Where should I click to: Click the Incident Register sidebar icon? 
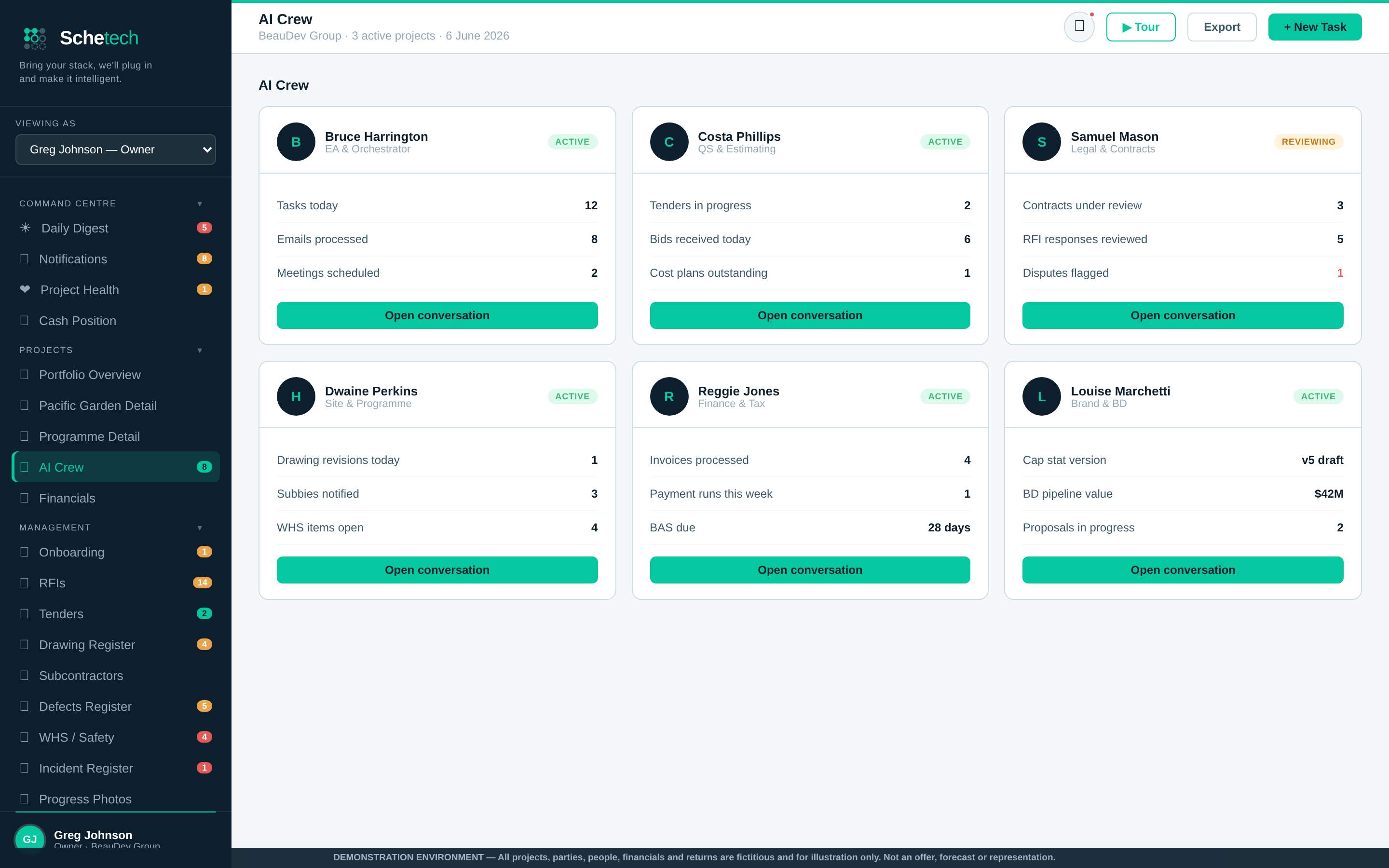tap(24, 768)
